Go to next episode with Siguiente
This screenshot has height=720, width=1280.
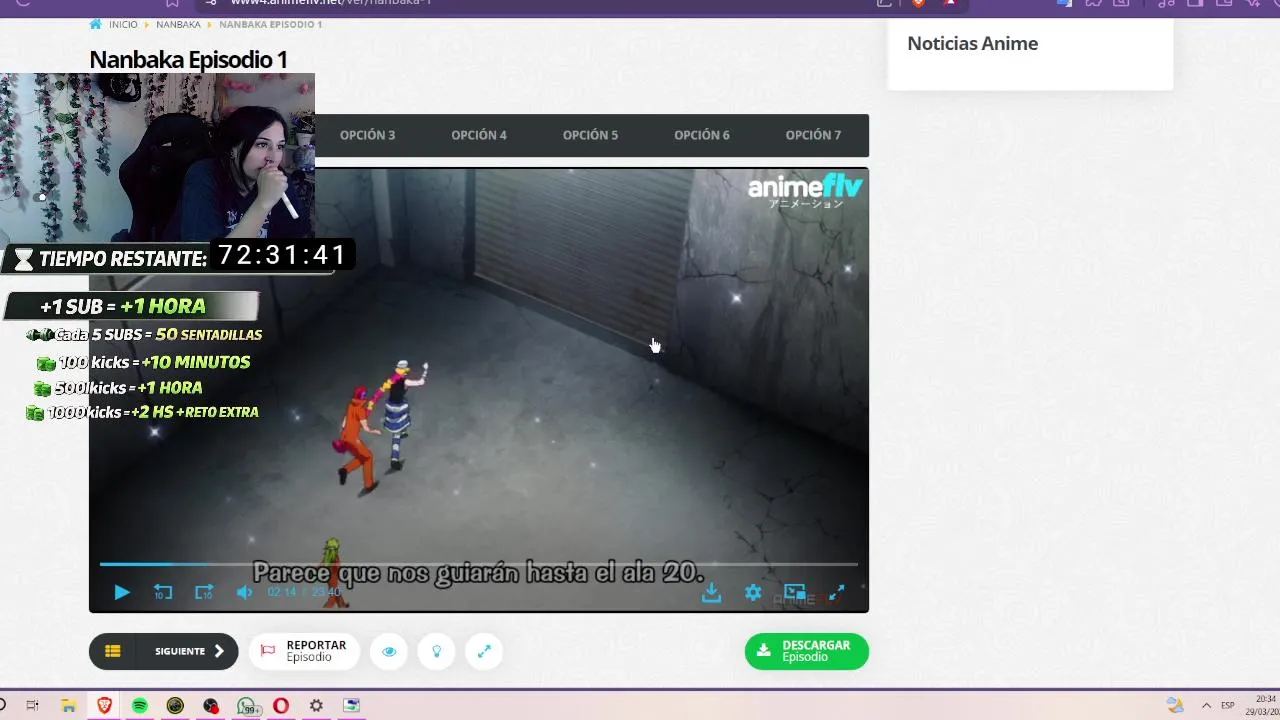click(189, 651)
